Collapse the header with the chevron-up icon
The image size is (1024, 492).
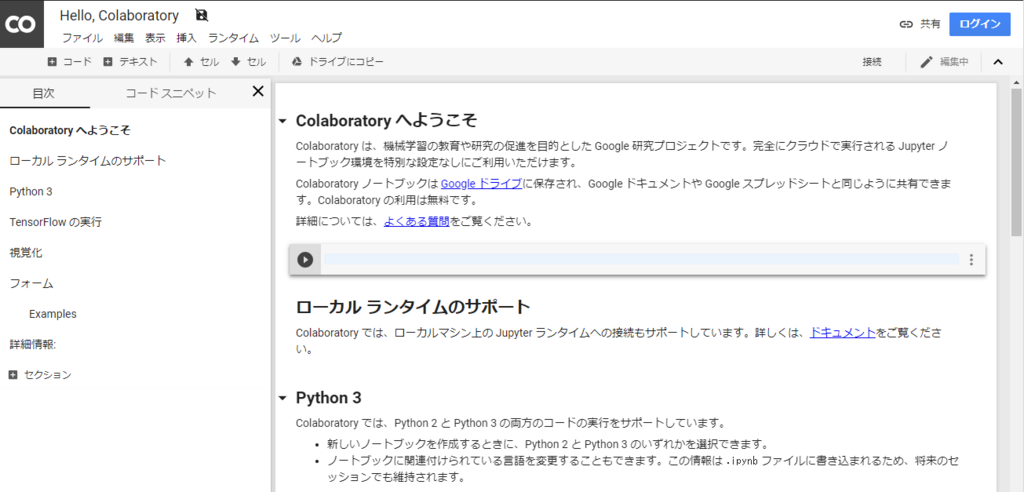(x=997, y=62)
